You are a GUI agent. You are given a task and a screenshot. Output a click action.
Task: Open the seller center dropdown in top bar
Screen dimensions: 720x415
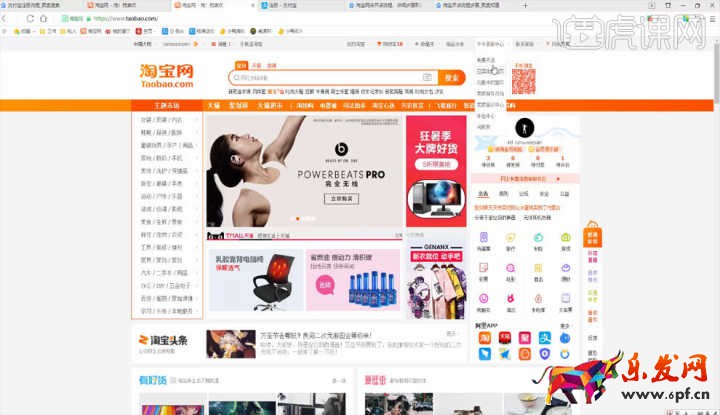tap(491, 44)
